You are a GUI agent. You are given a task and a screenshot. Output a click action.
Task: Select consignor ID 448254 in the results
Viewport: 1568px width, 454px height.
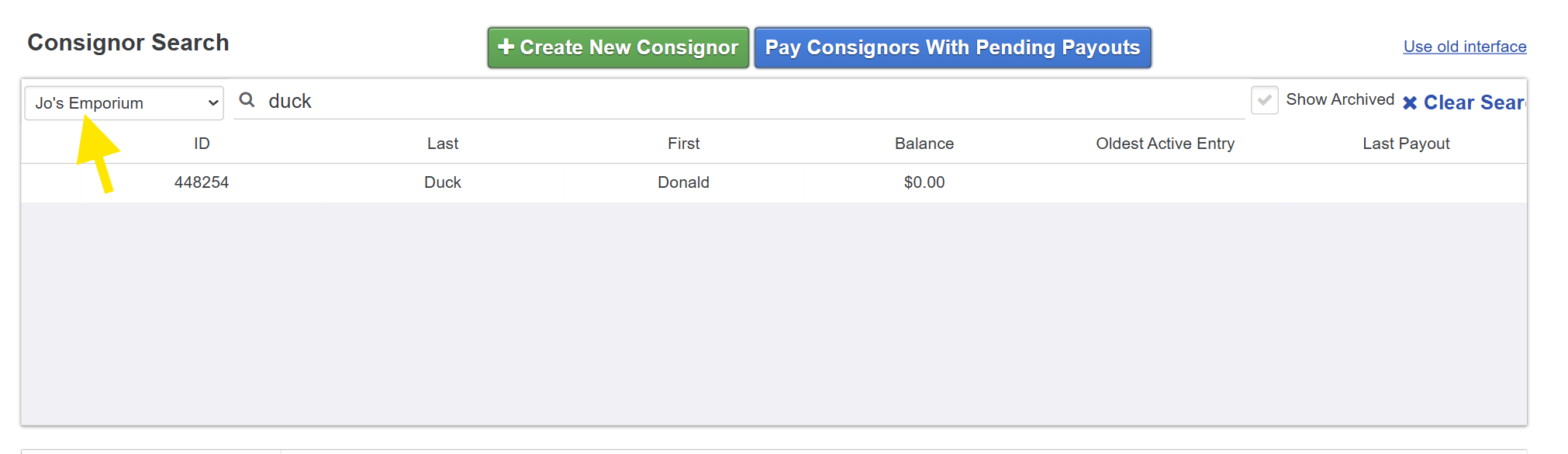pyautogui.click(x=202, y=182)
